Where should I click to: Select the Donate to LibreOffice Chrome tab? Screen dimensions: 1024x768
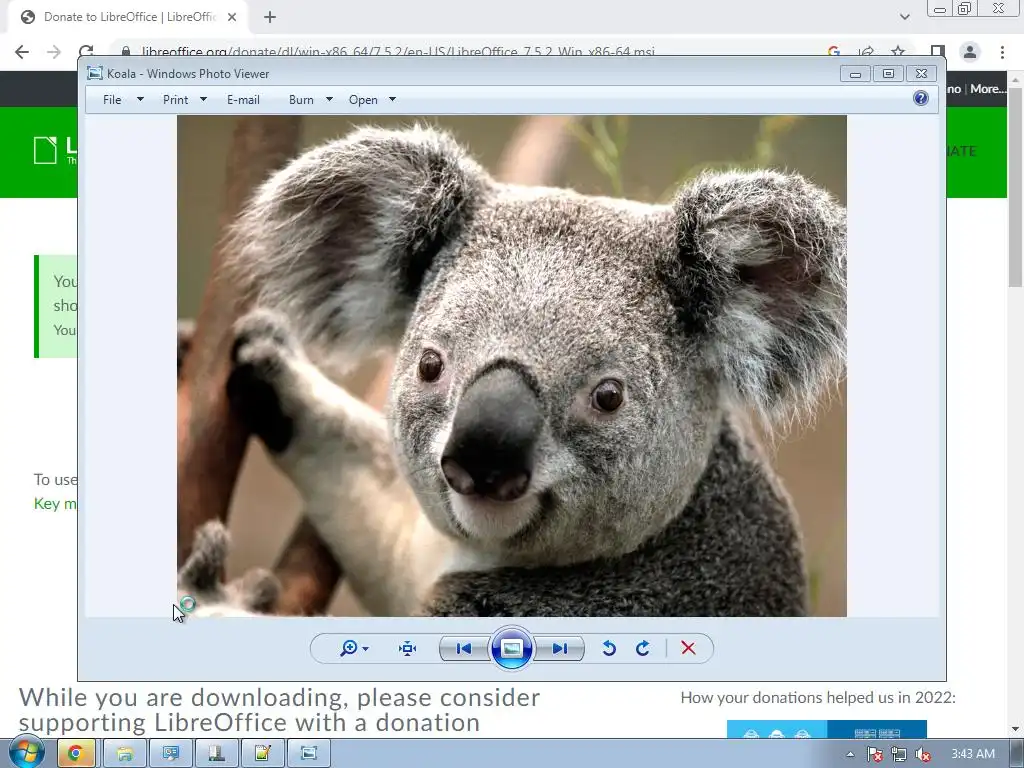pyautogui.click(x=129, y=17)
